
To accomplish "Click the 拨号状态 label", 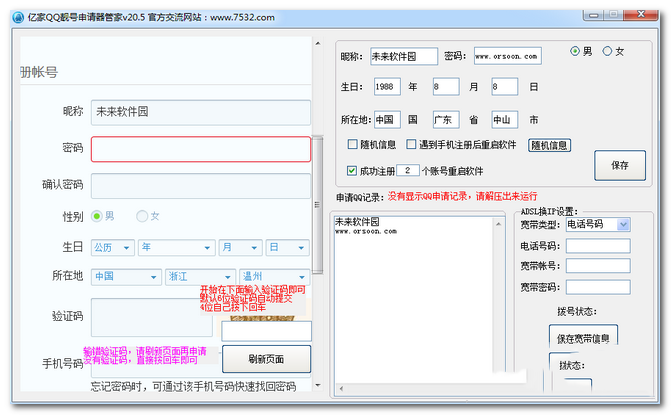I will [x=576, y=311].
